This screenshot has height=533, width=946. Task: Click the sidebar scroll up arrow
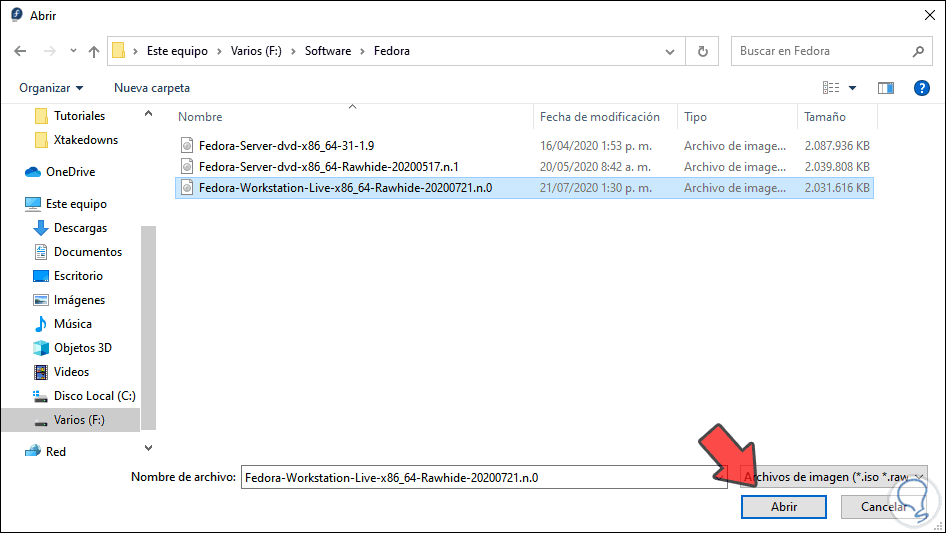click(148, 113)
